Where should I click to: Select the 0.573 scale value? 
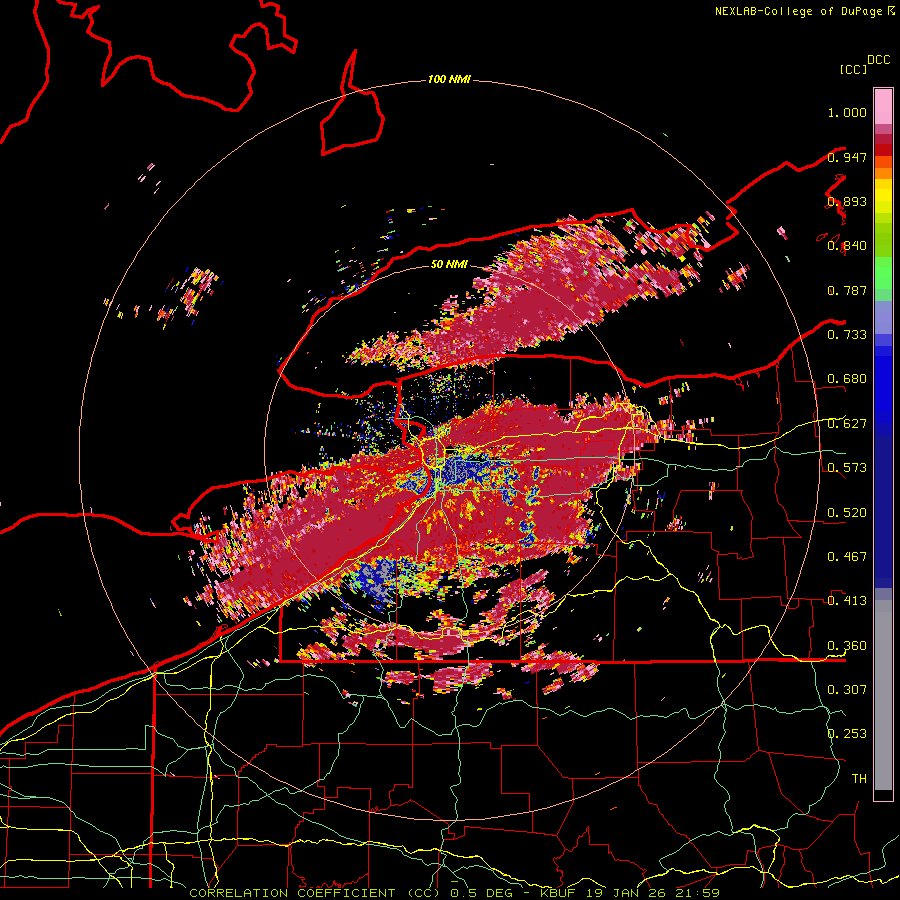pos(847,468)
